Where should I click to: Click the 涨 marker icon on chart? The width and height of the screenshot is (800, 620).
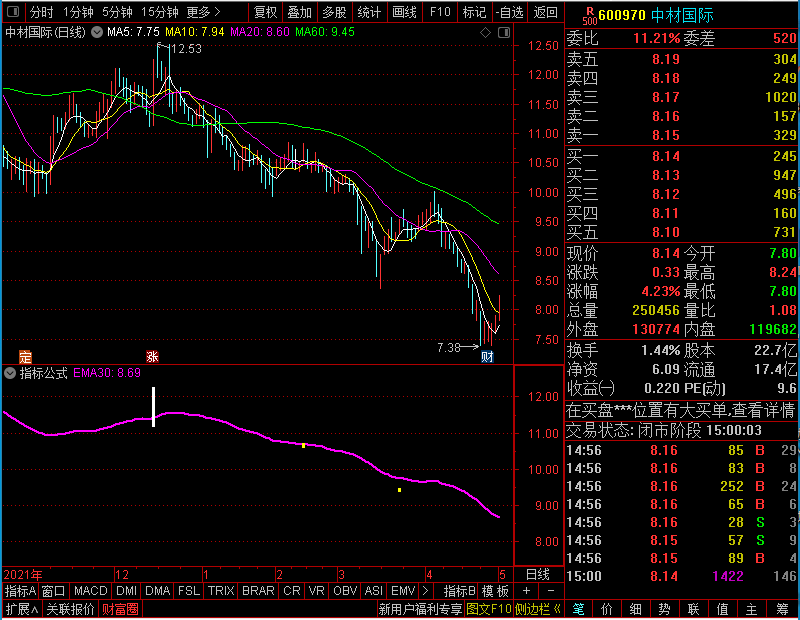152,357
